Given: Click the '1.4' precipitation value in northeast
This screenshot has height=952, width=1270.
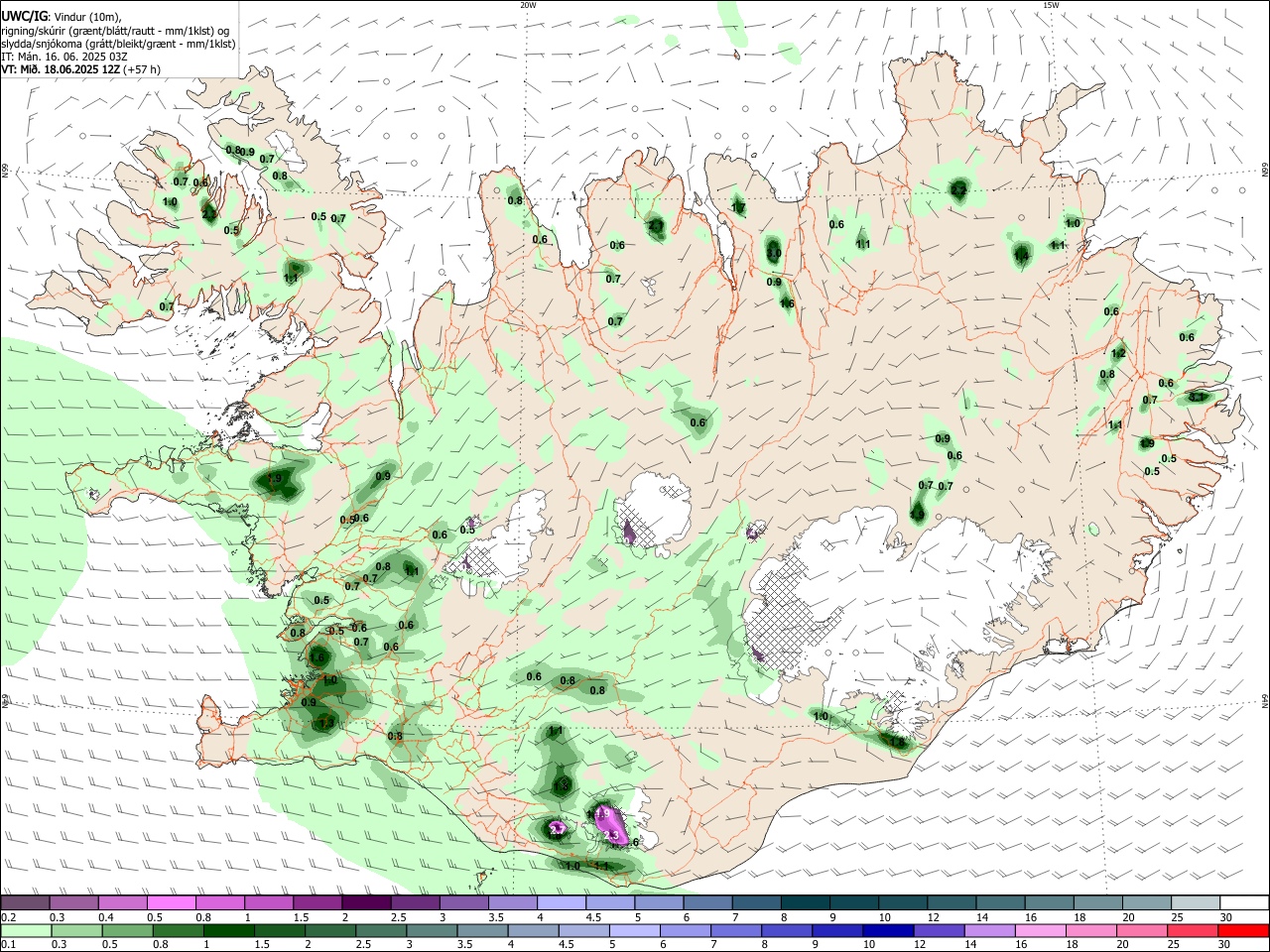Looking at the screenshot, I should tap(1021, 256).
